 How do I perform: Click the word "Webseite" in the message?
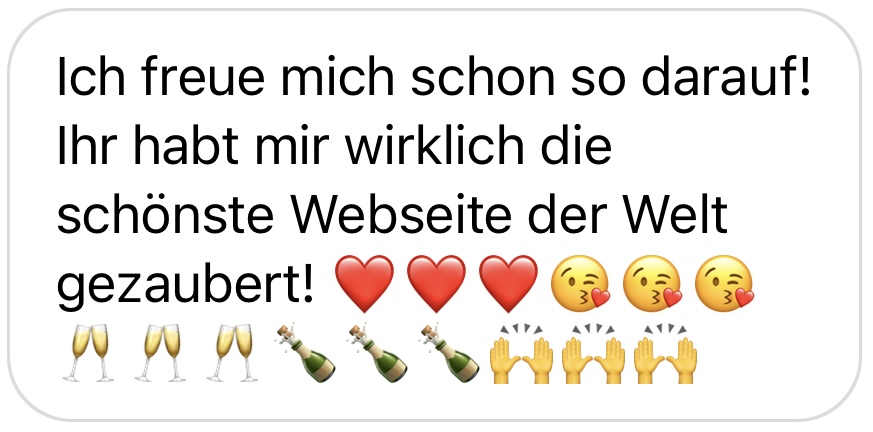click(401, 214)
